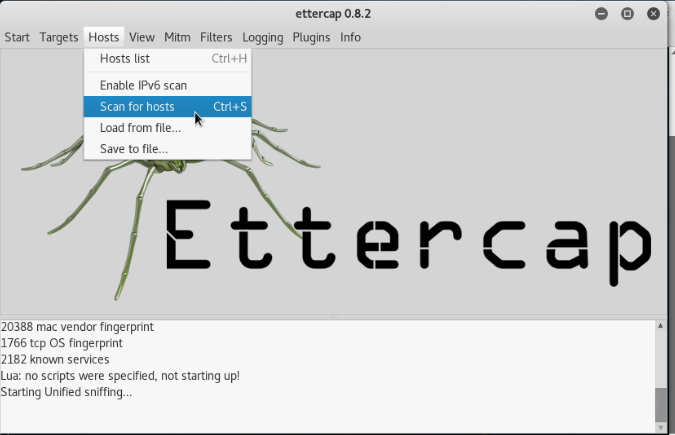Close the open Hosts menu
The image size is (675, 435).
(104, 37)
